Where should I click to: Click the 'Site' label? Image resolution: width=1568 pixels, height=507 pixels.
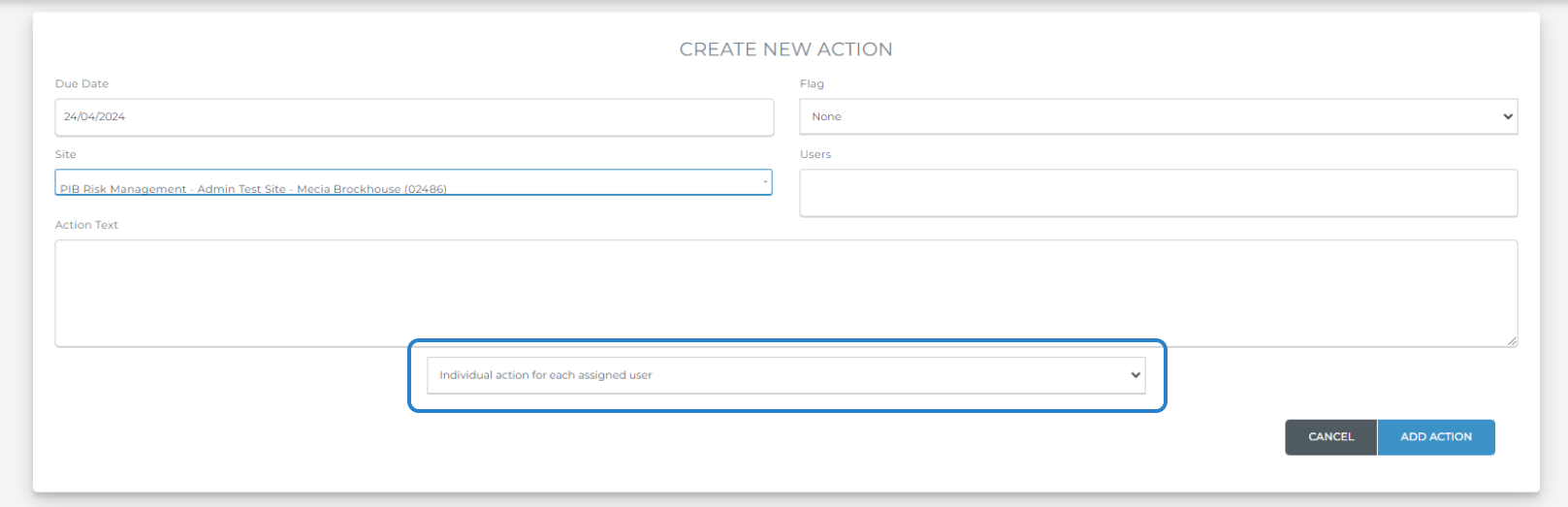65,154
